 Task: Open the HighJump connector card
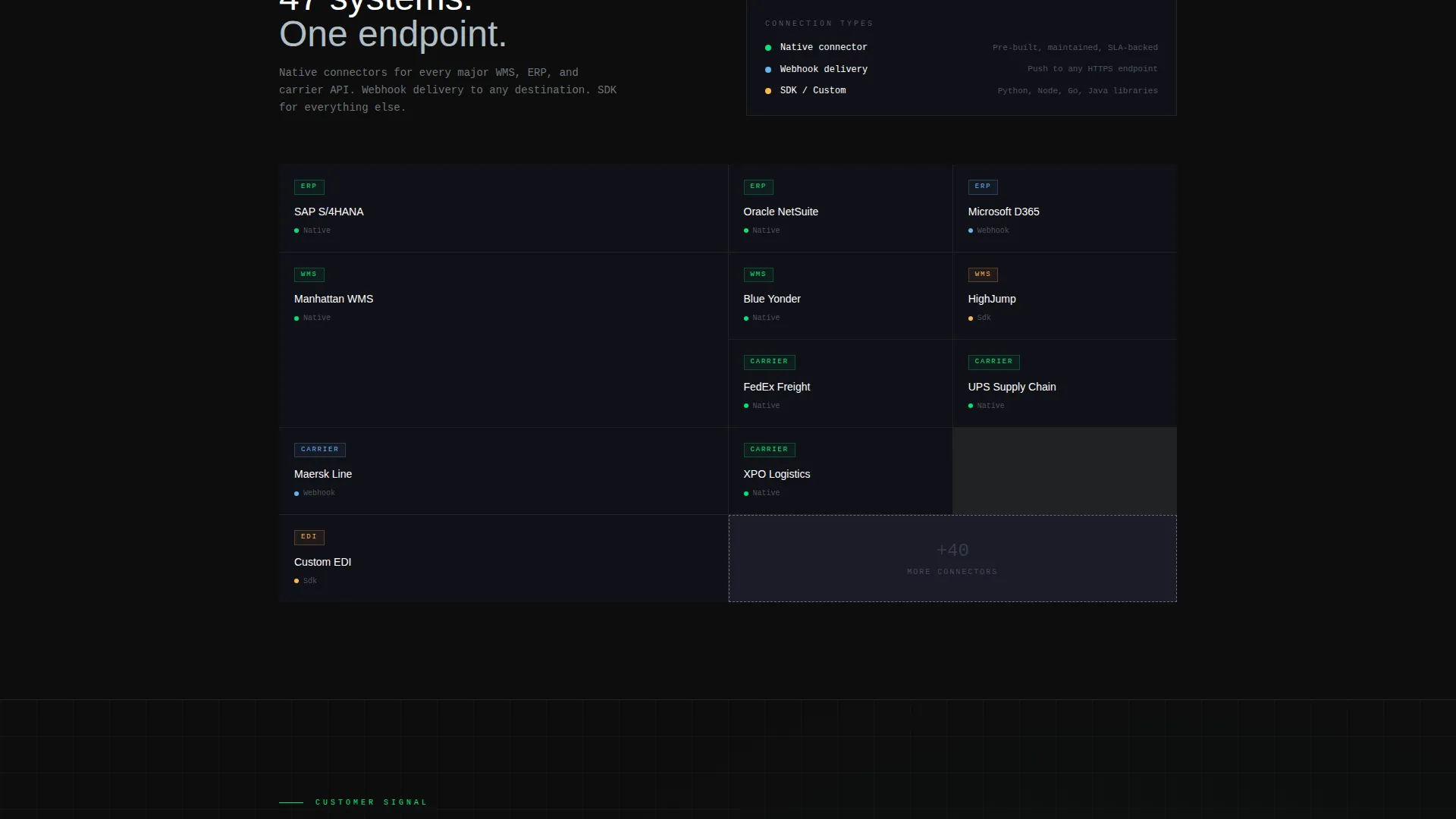click(x=1065, y=296)
